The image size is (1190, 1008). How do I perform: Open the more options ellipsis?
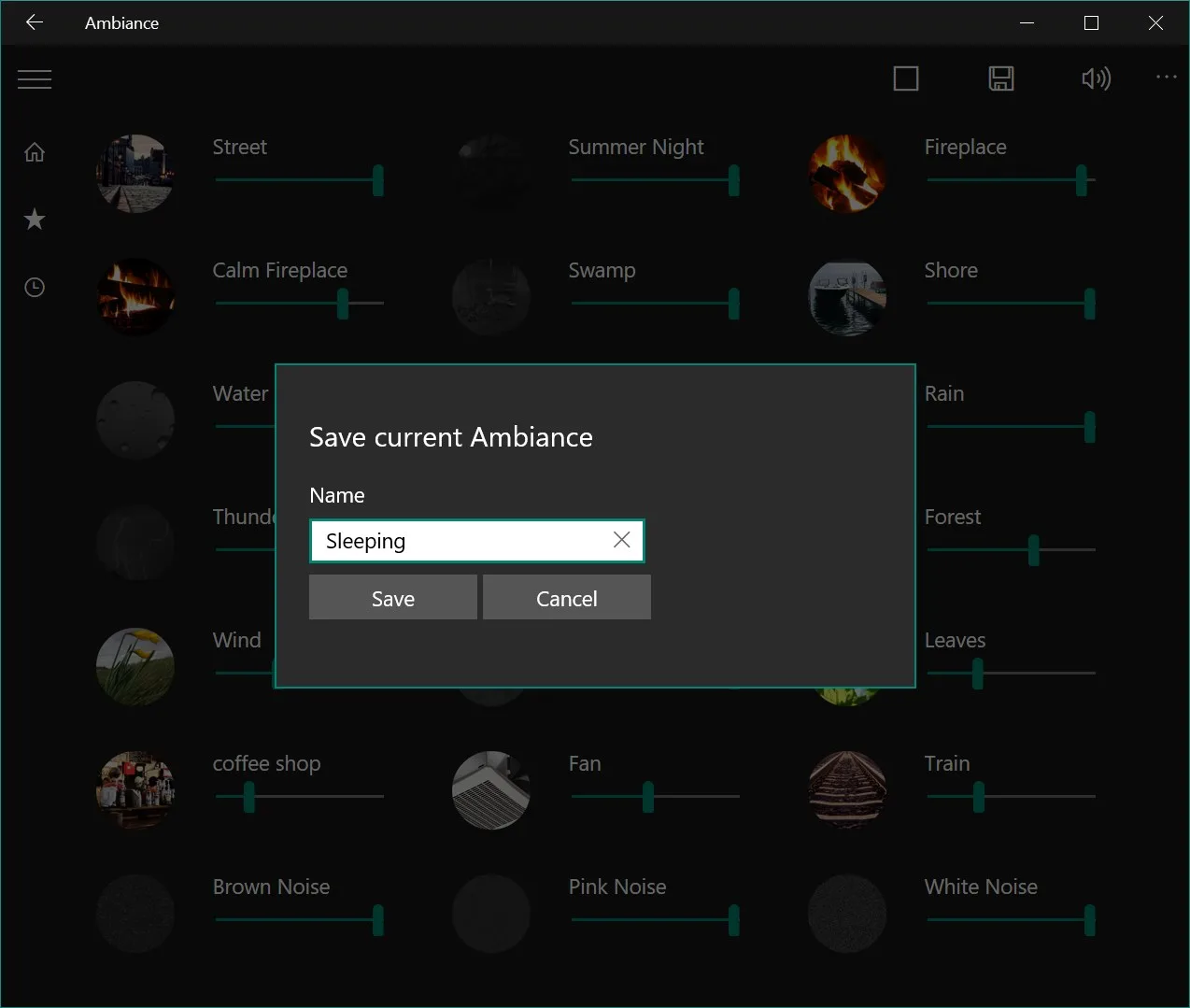point(1167,77)
